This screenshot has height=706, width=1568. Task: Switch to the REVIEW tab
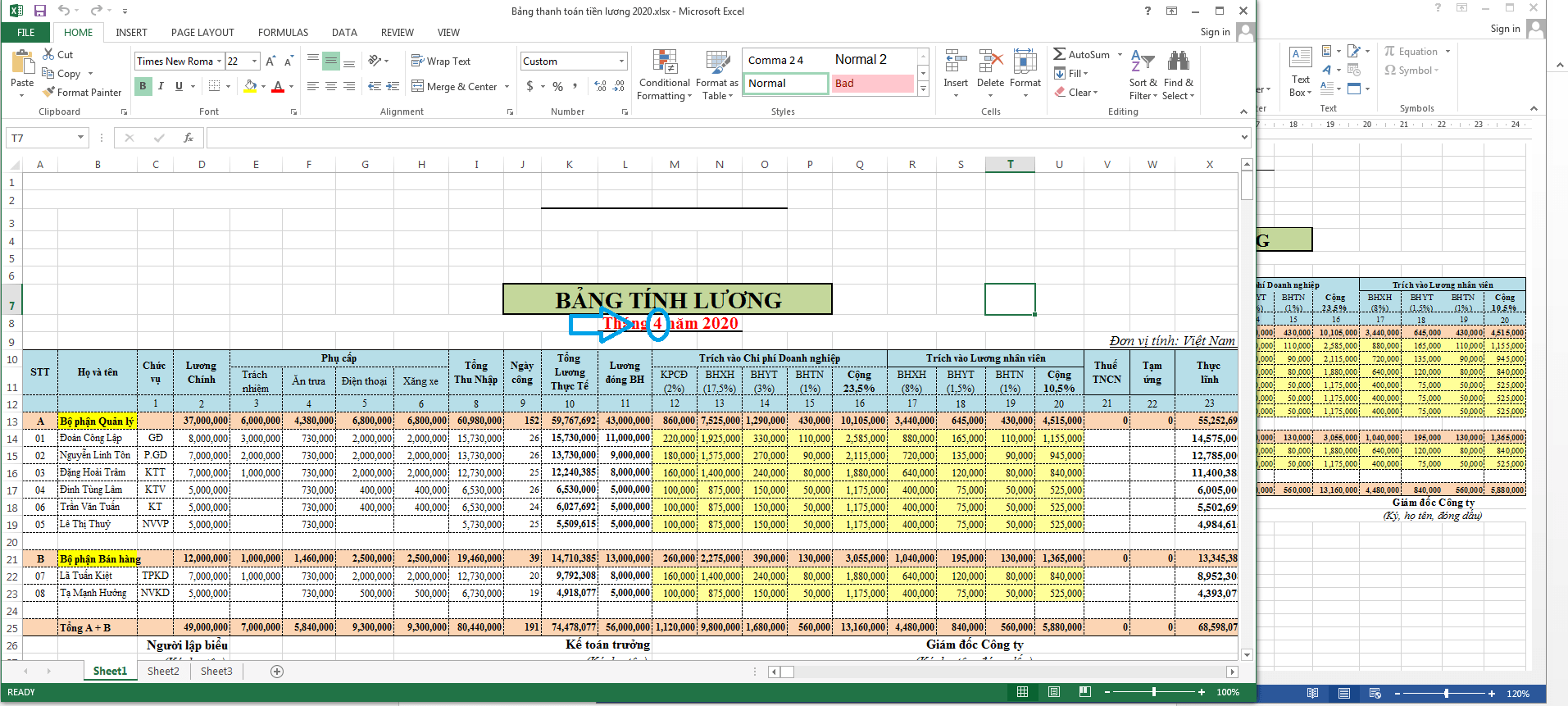pos(397,33)
